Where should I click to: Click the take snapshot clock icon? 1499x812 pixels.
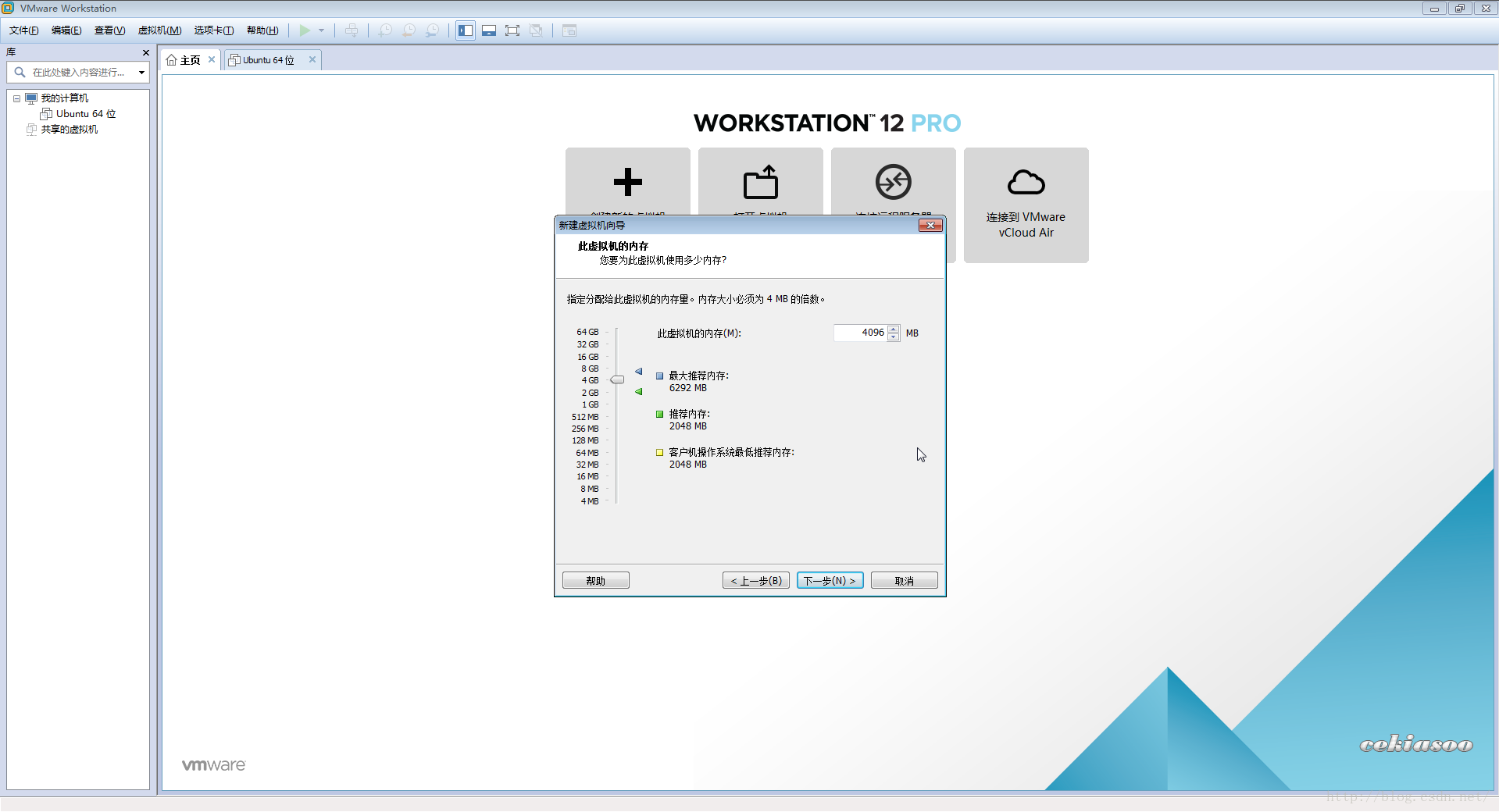click(385, 30)
